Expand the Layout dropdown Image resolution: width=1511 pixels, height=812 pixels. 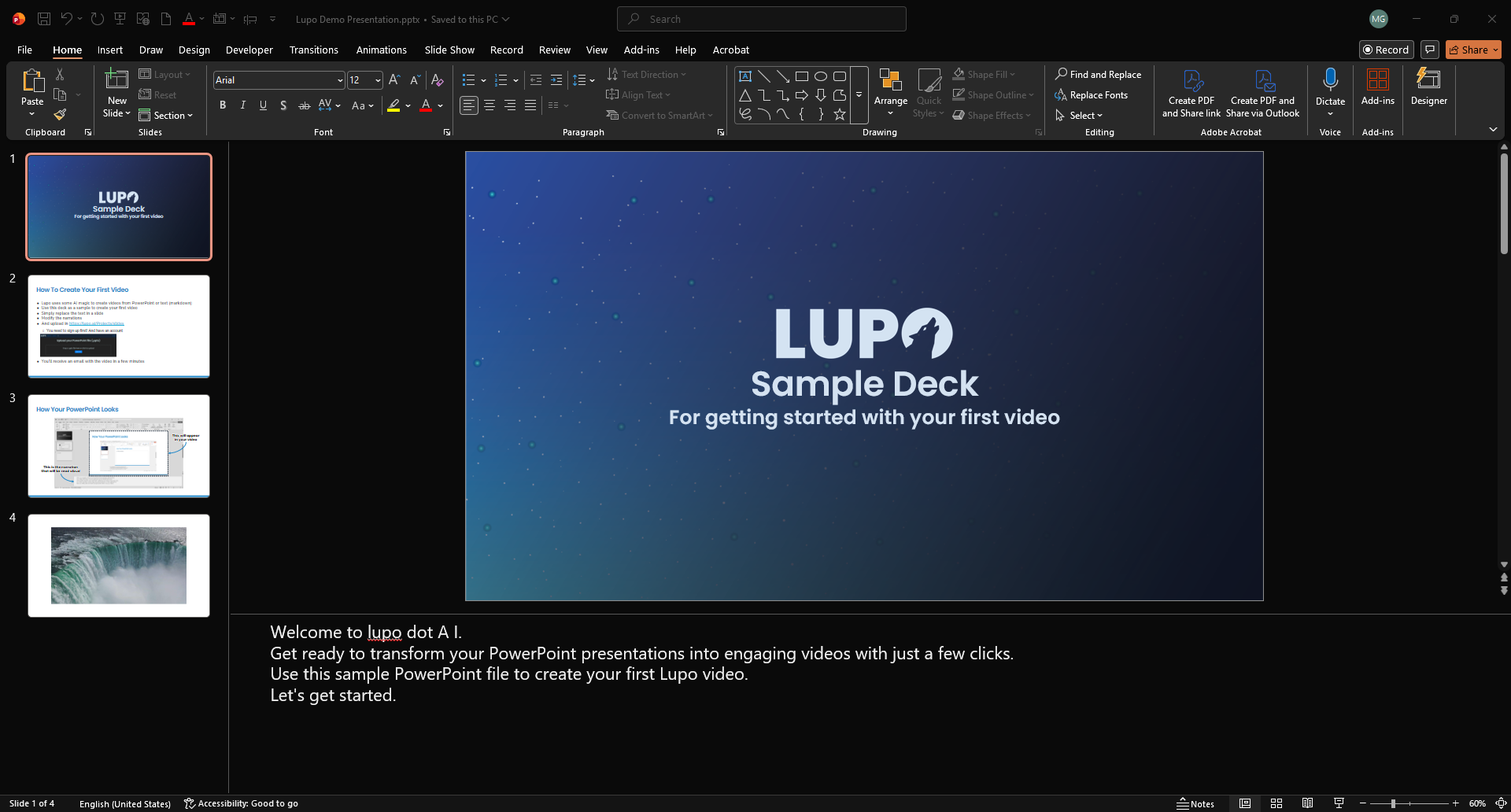(165, 74)
